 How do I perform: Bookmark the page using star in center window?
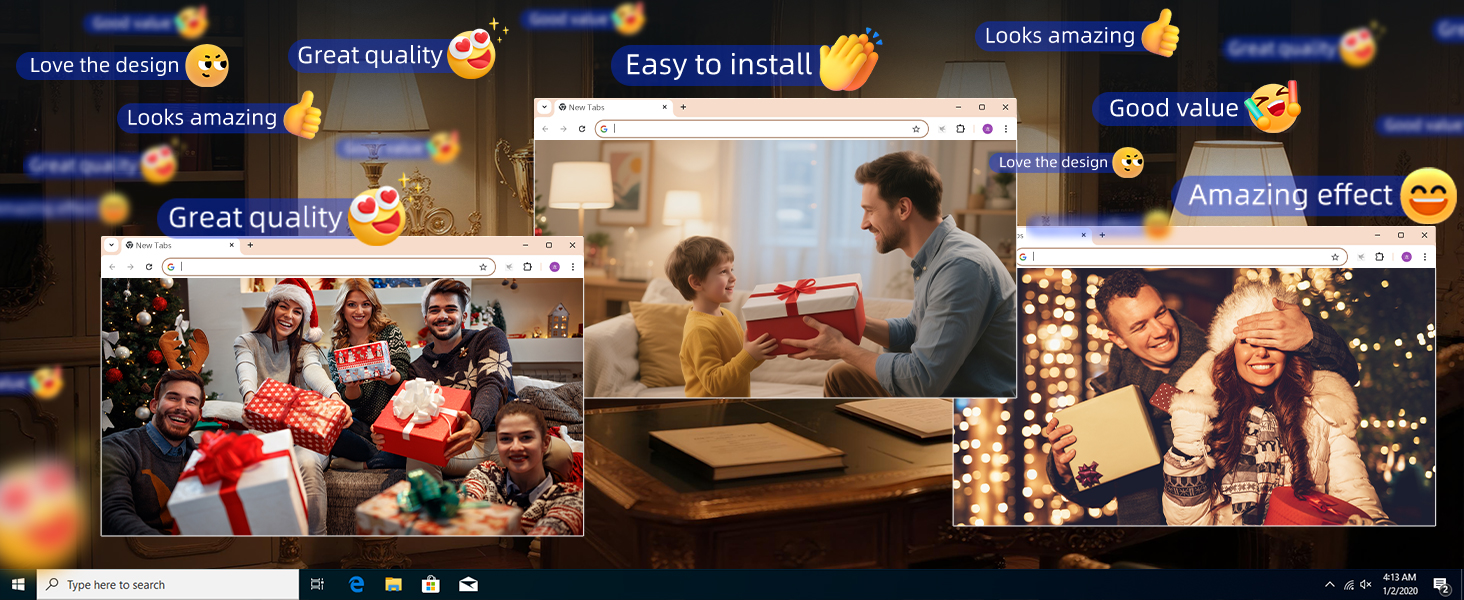(x=915, y=129)
